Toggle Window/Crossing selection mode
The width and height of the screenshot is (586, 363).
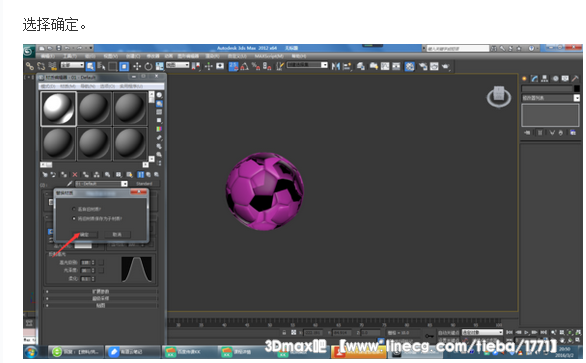124,67
